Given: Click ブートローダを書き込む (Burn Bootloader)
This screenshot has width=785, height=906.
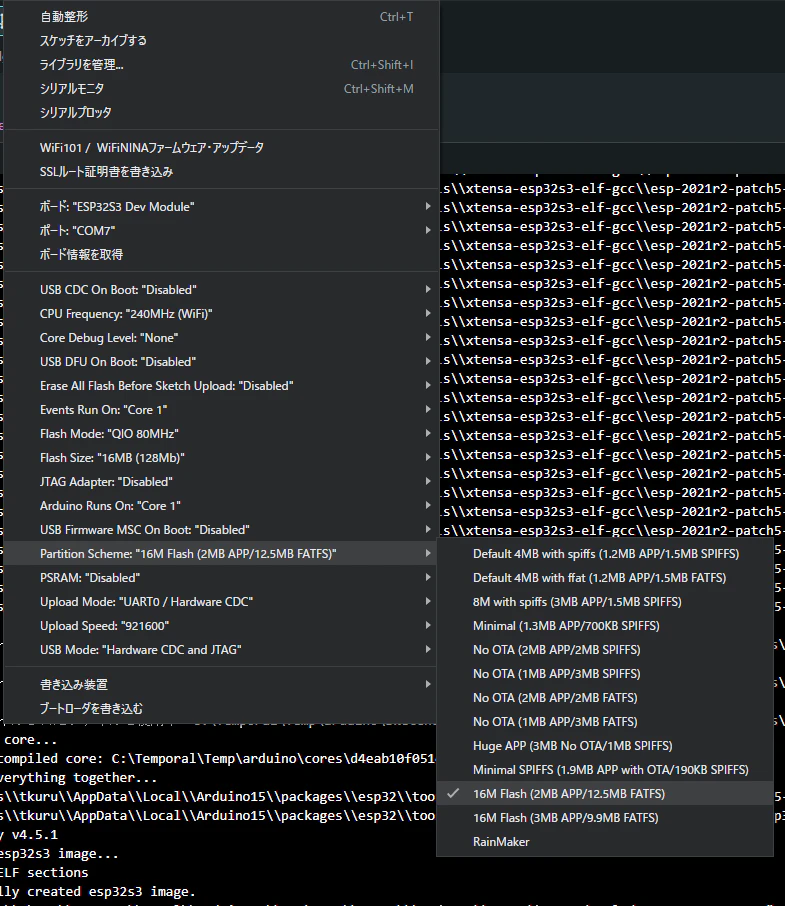Looking at the screenshot, I should (x=221, y=708).
